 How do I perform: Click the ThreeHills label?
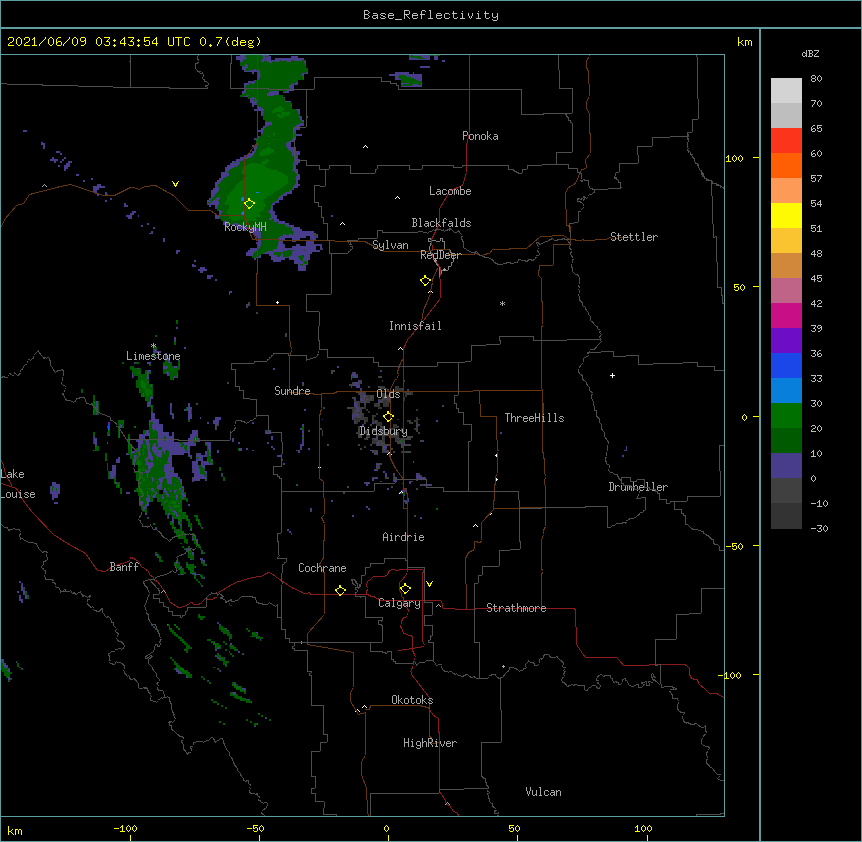point(534,418)
